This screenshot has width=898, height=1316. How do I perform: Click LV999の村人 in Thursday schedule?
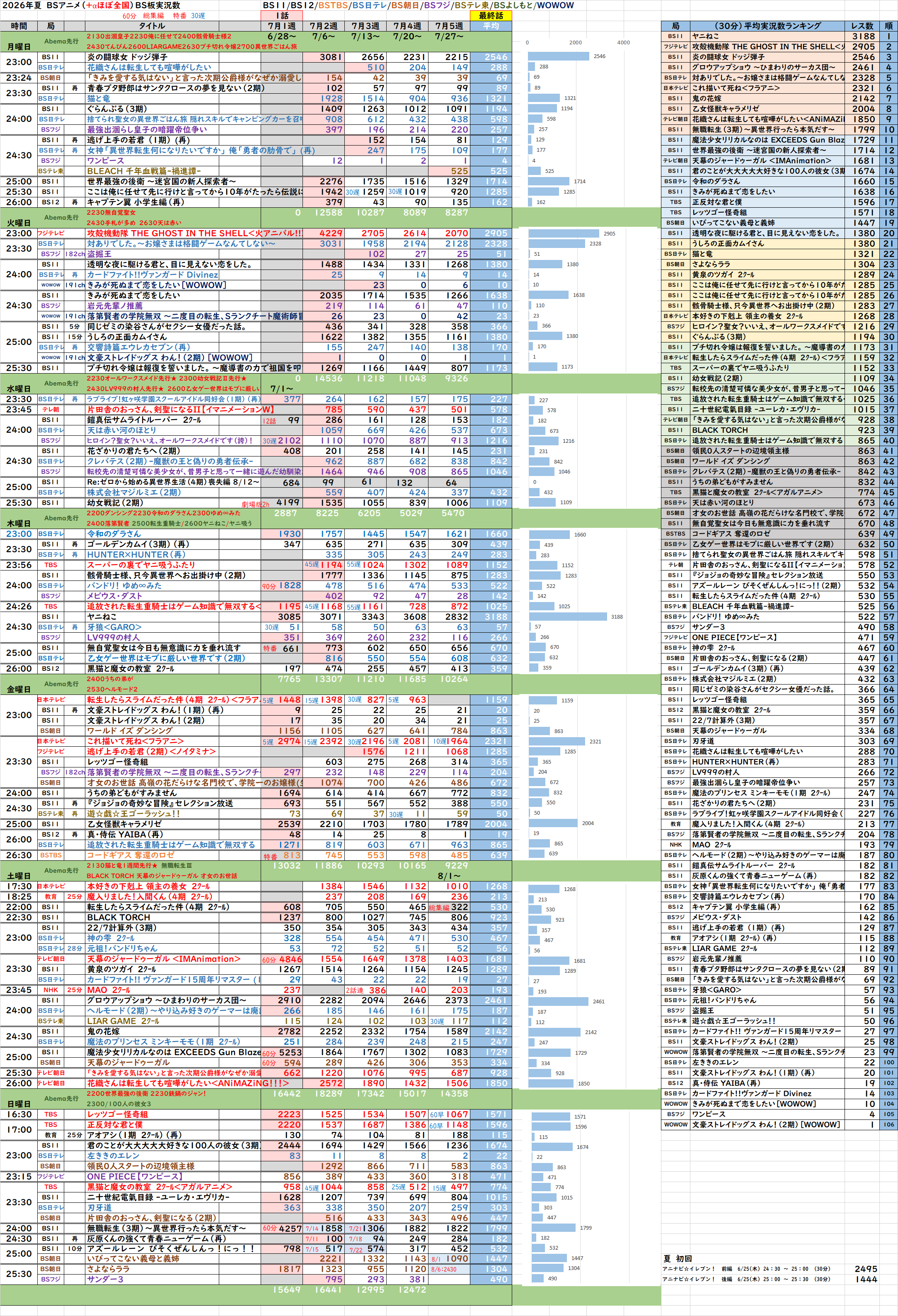[x=113, y=638]
